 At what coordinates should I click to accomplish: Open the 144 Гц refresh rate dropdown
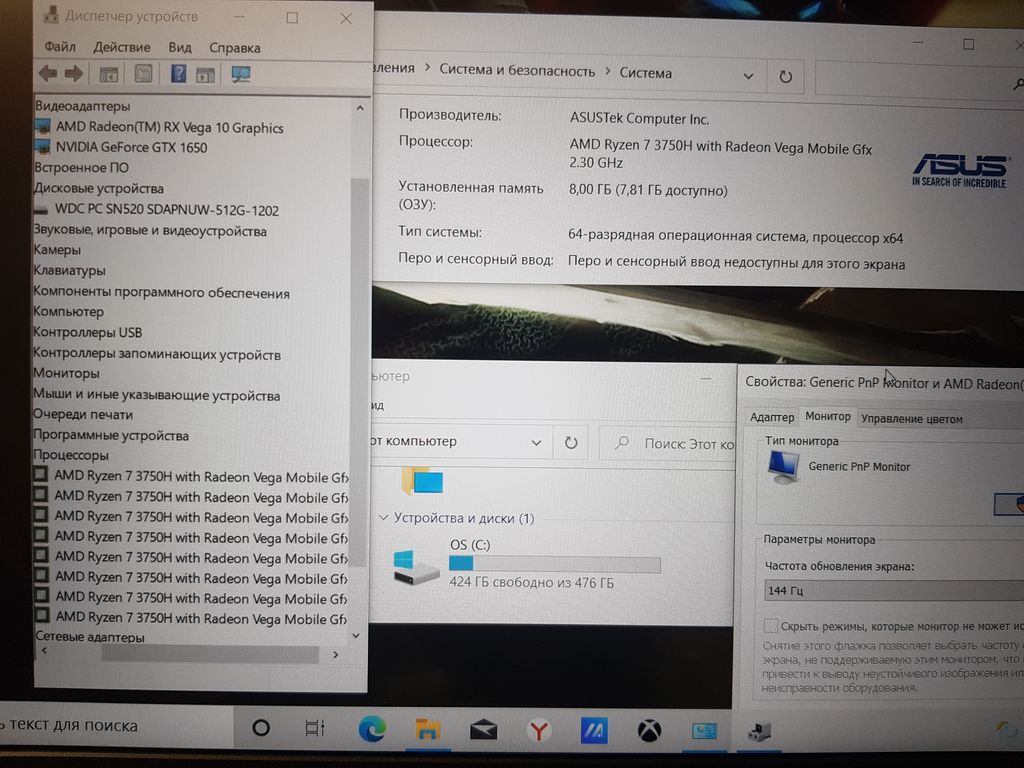(893, 590)
